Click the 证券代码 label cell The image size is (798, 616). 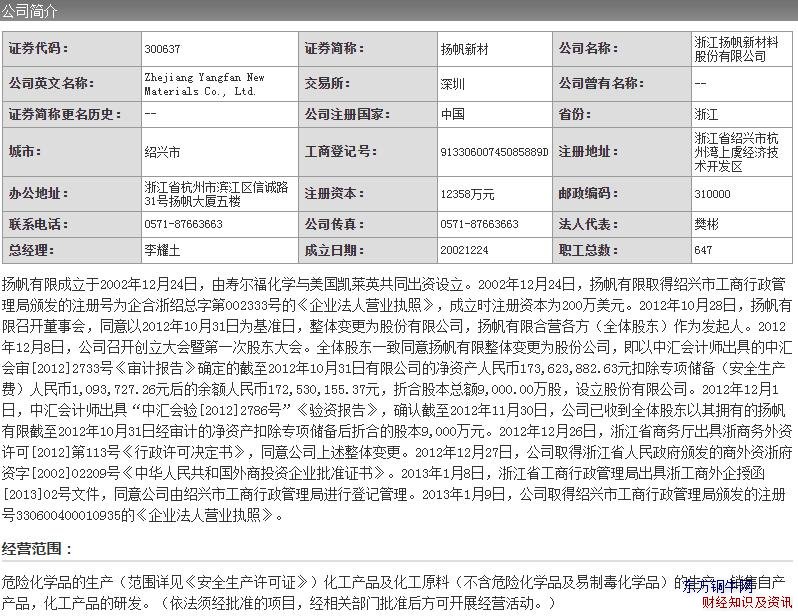72,48
